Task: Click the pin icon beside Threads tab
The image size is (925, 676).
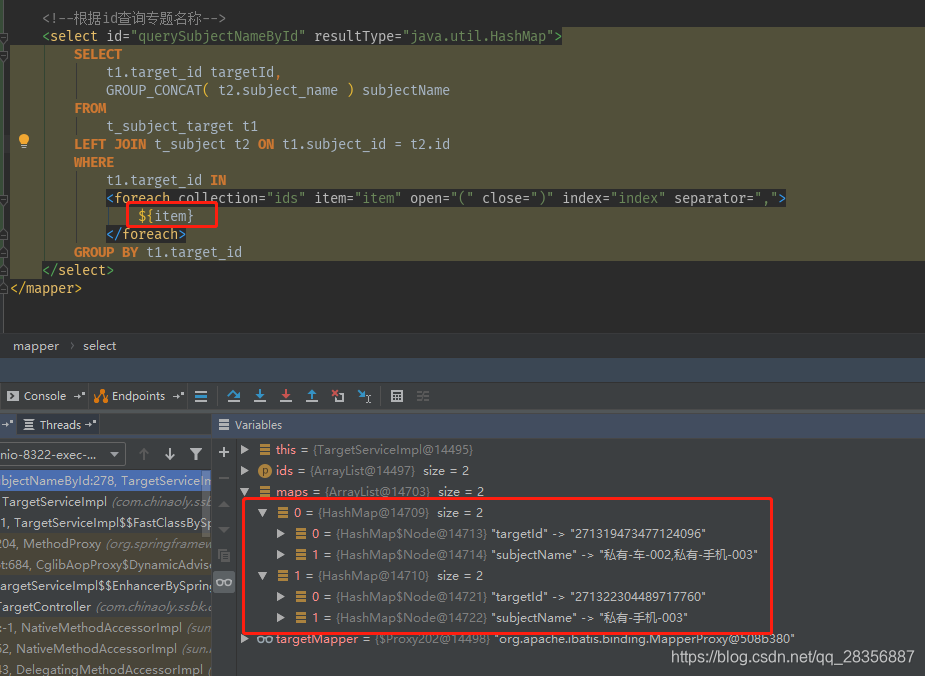Action: (90, 425)
